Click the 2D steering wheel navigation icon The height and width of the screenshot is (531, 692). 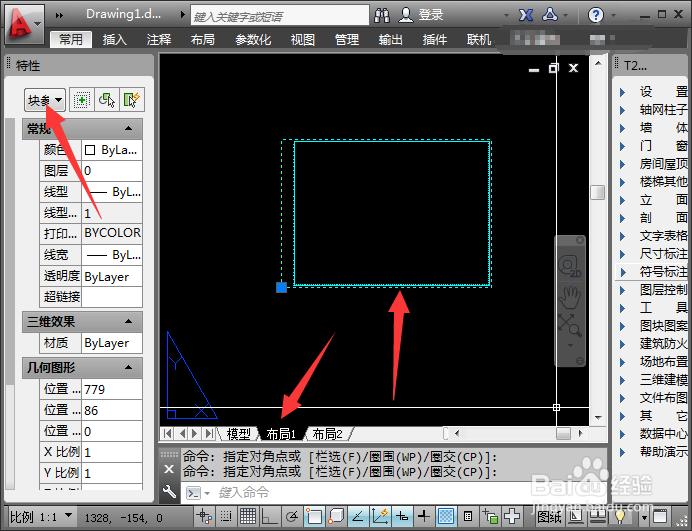pyautogui.click(x=570, y=267)
